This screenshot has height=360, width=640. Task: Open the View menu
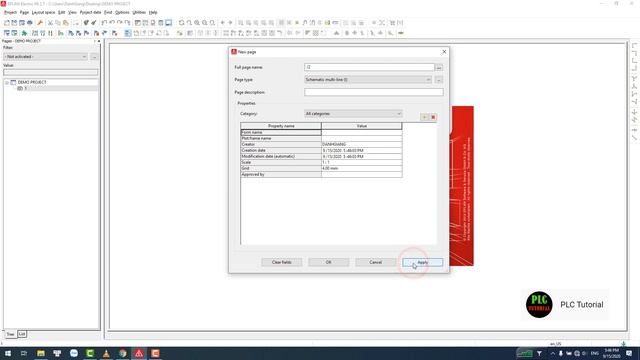click(x=72, y=13)
